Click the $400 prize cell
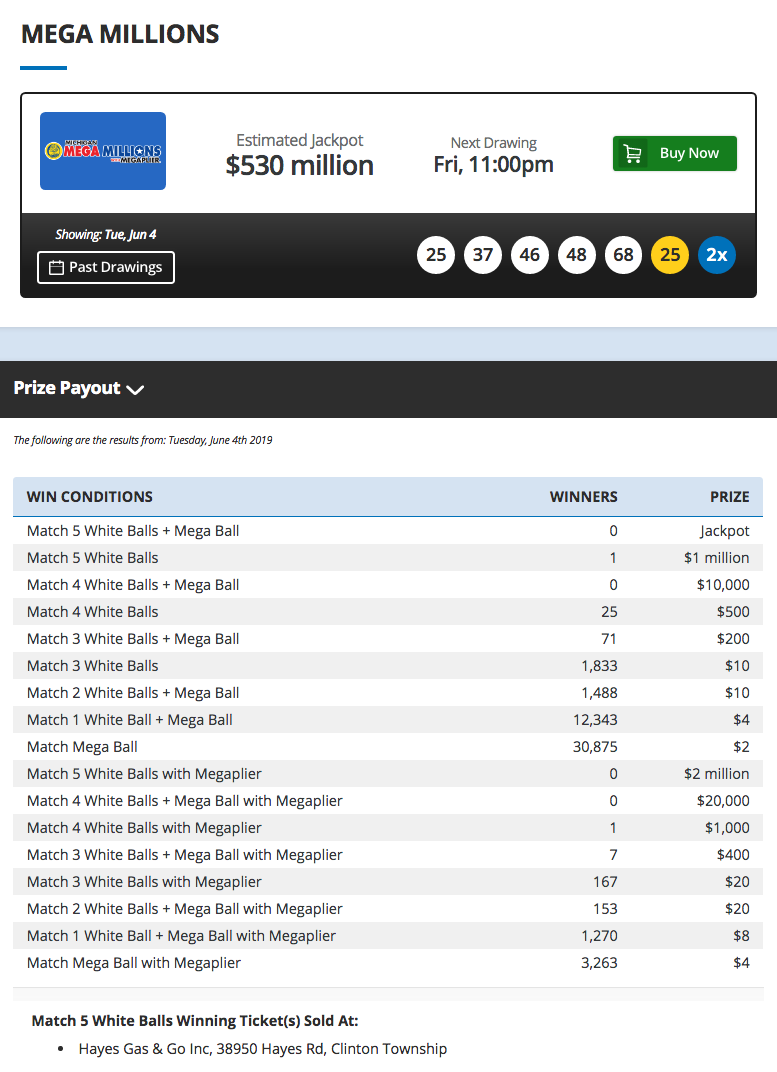The height and width of the screenshot is (1072, 777). click(733, 855)
